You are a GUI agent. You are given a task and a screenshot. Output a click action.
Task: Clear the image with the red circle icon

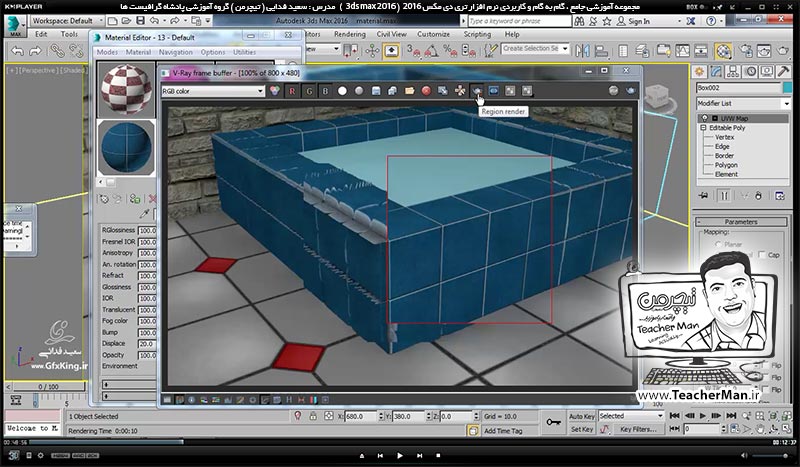(426, 91)
